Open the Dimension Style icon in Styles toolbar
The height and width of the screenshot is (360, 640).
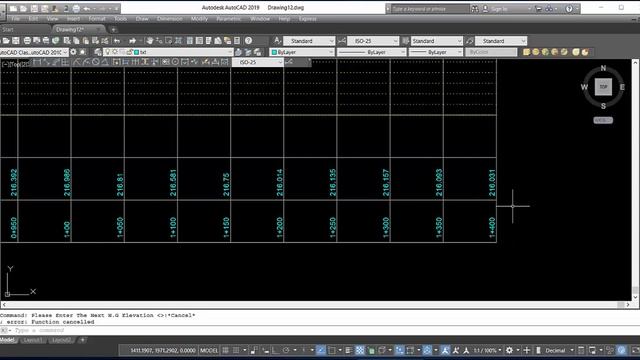342,41
